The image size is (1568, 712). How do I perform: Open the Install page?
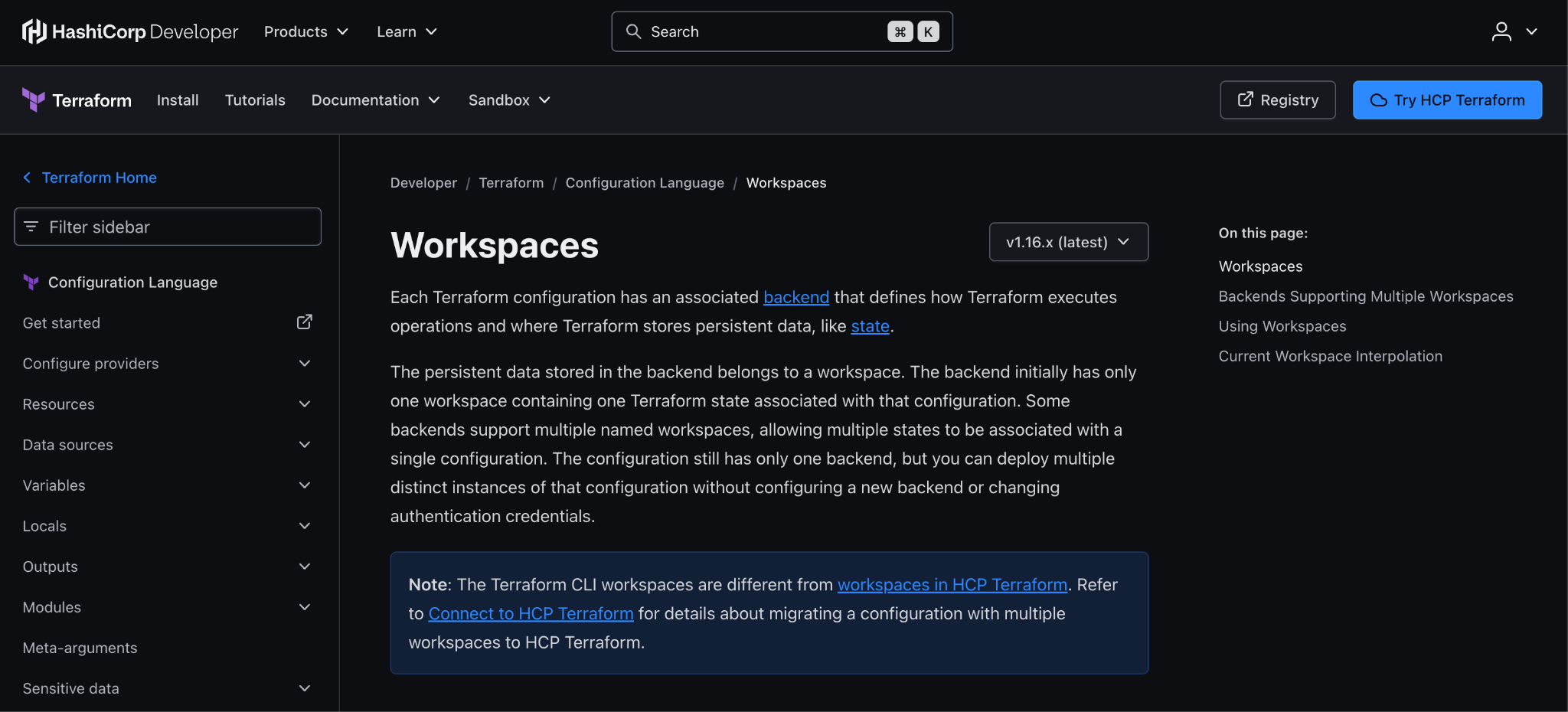[178, 100]
